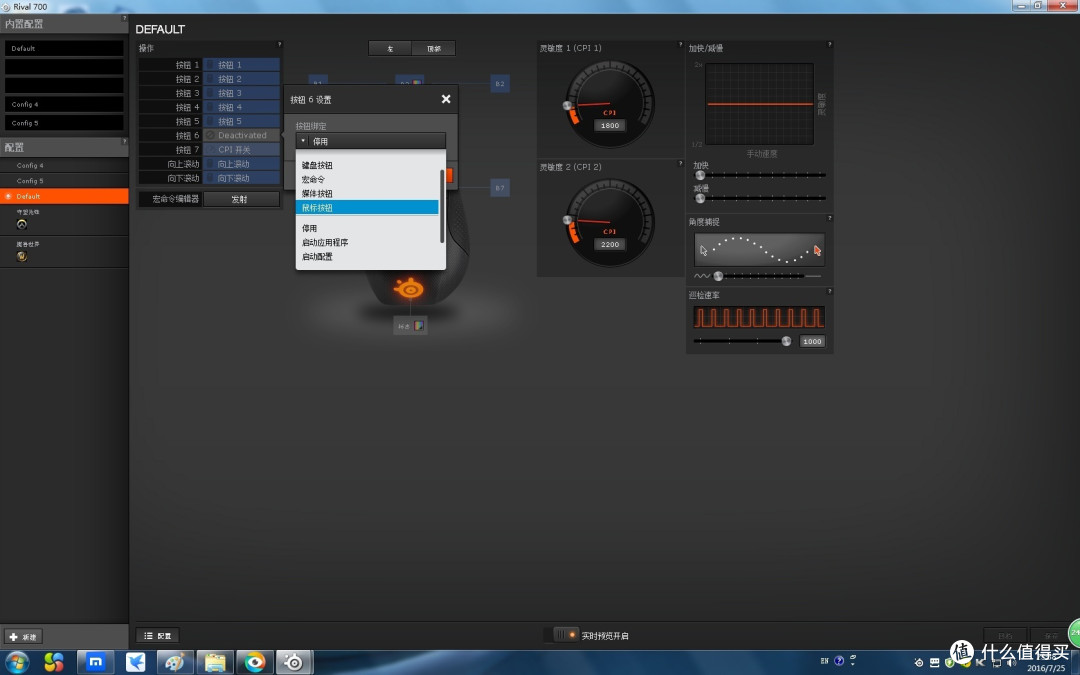Click the help question mark on 角度捕捉 panel
Viewport: 1080px width, 675px height.
click(x=829, y=218)
